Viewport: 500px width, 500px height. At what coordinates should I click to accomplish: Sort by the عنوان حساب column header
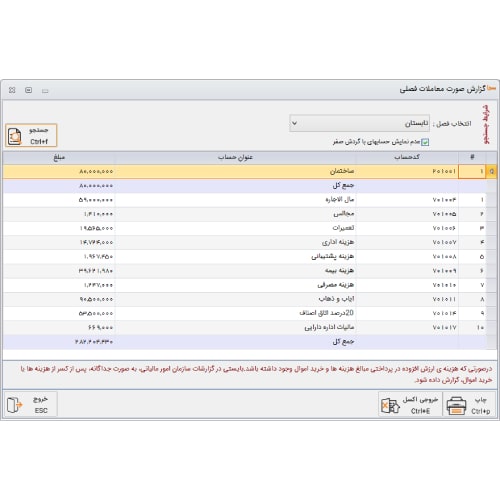[x=235, y=157]
